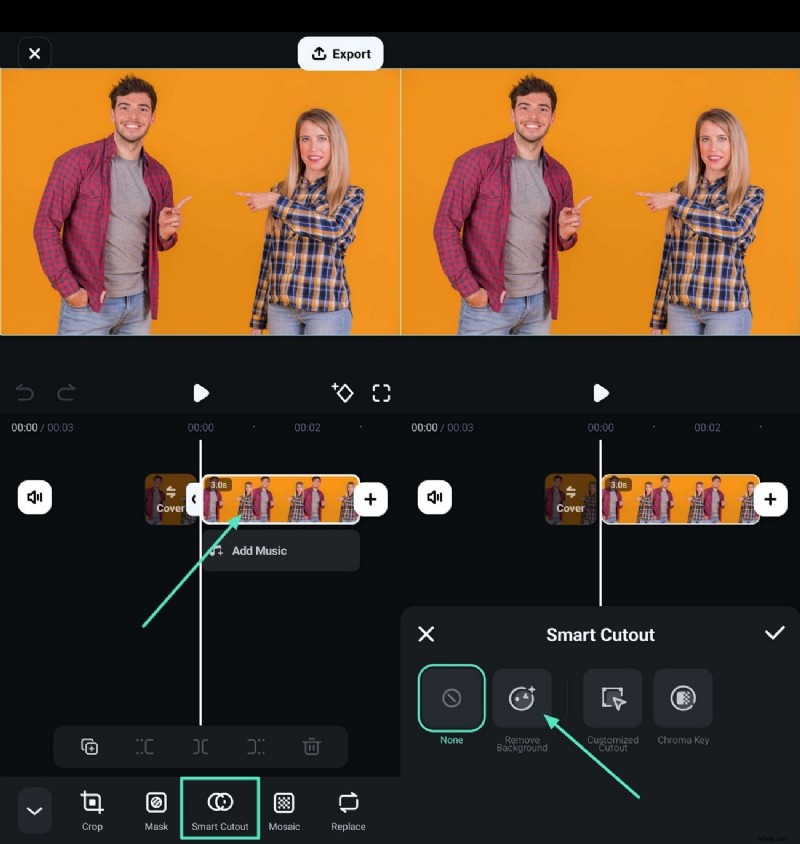Duplicate the clip using the copy icon
The image size is (800, 844).
[x=89, y=746]
